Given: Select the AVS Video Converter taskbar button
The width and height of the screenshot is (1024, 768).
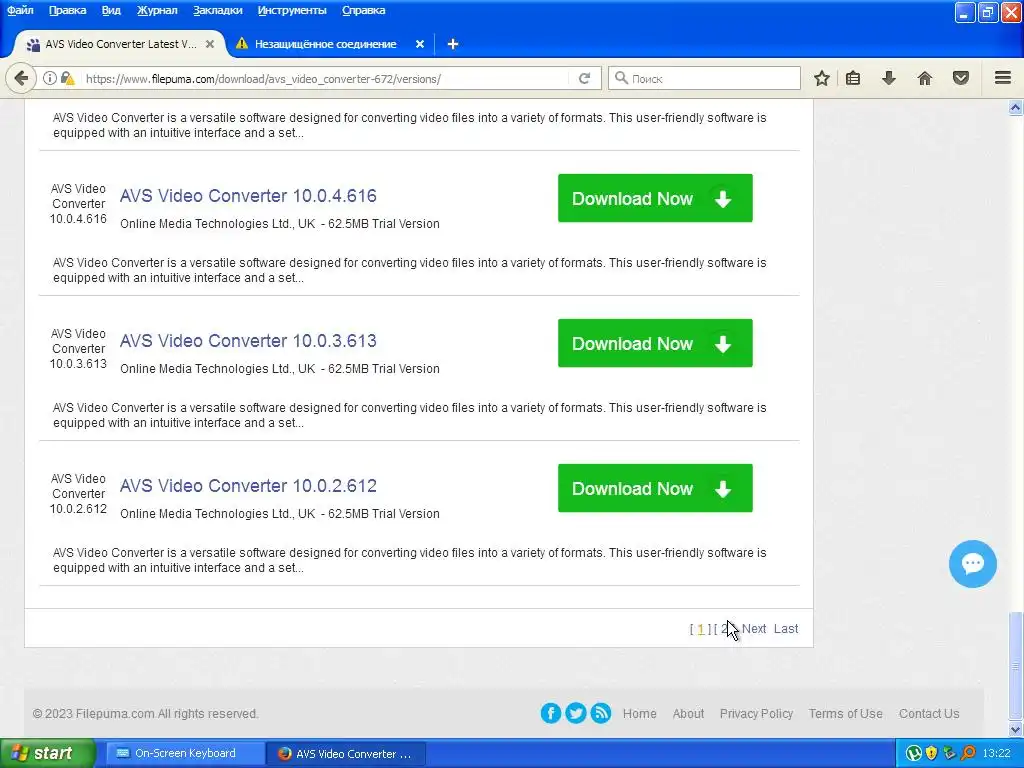Looking at the screenshot, I should (x=346, y=754).
